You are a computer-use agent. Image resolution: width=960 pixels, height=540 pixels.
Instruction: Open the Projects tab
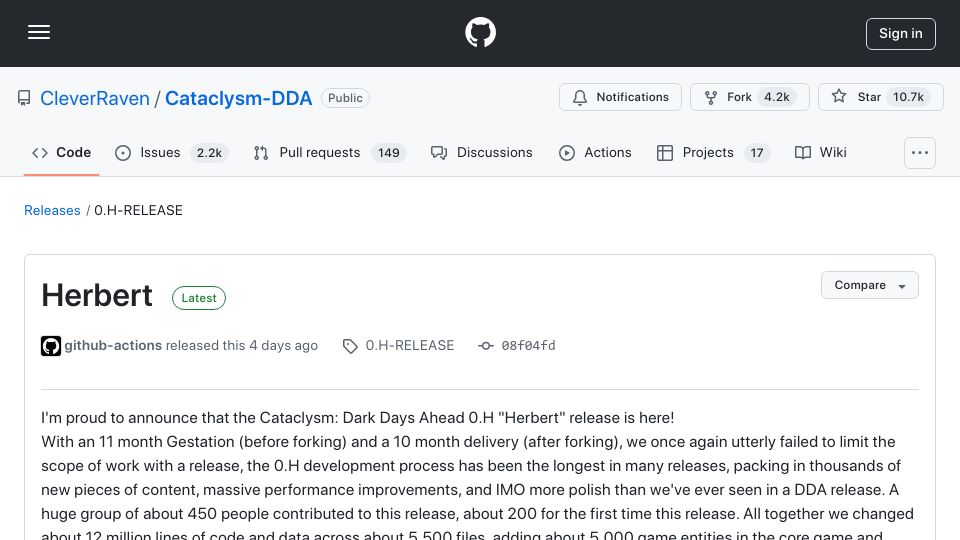pyautogui.click(x=713, y=152)
